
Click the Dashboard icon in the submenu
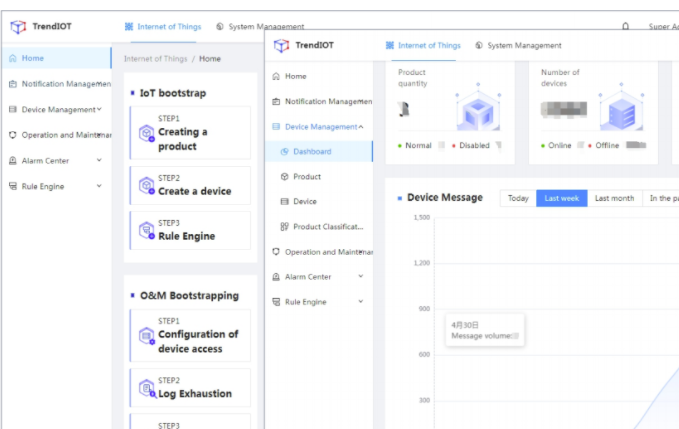(x=285, y=152)
